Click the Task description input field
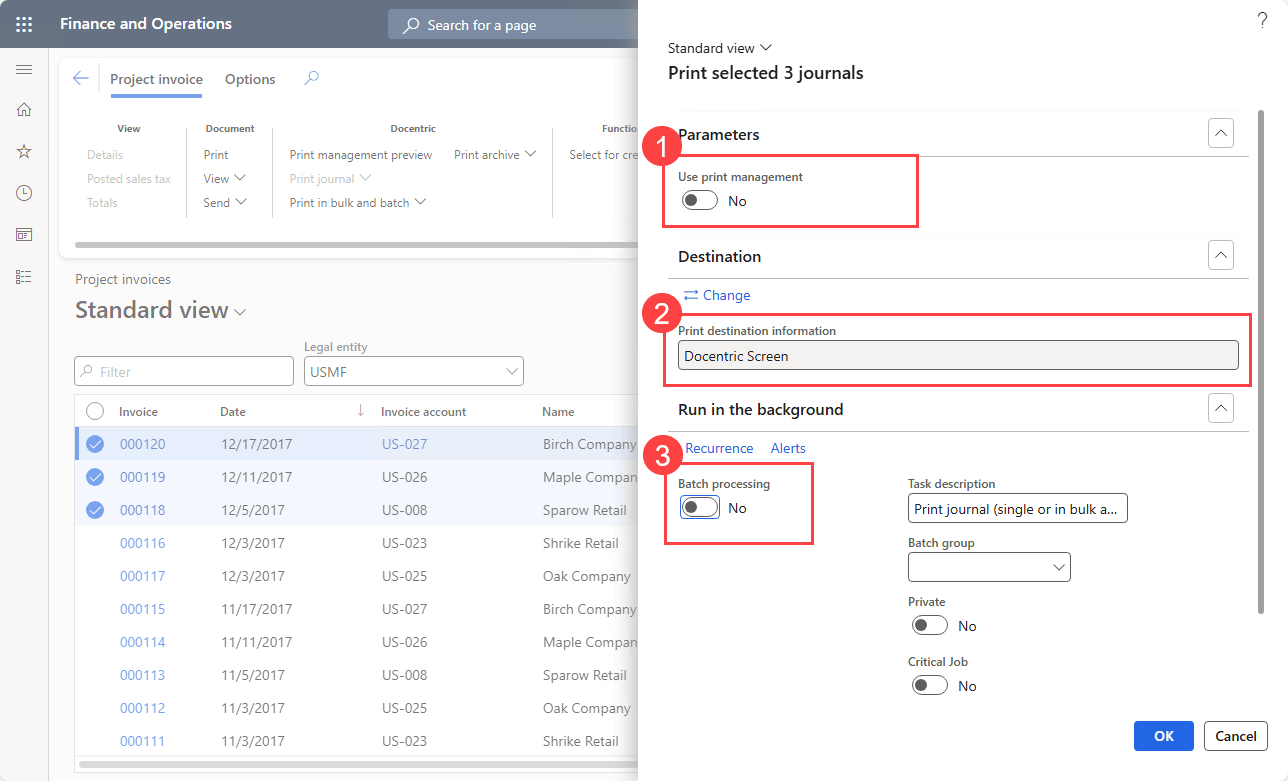This screenshot has width=1288, height=781. click(1017, 509)
